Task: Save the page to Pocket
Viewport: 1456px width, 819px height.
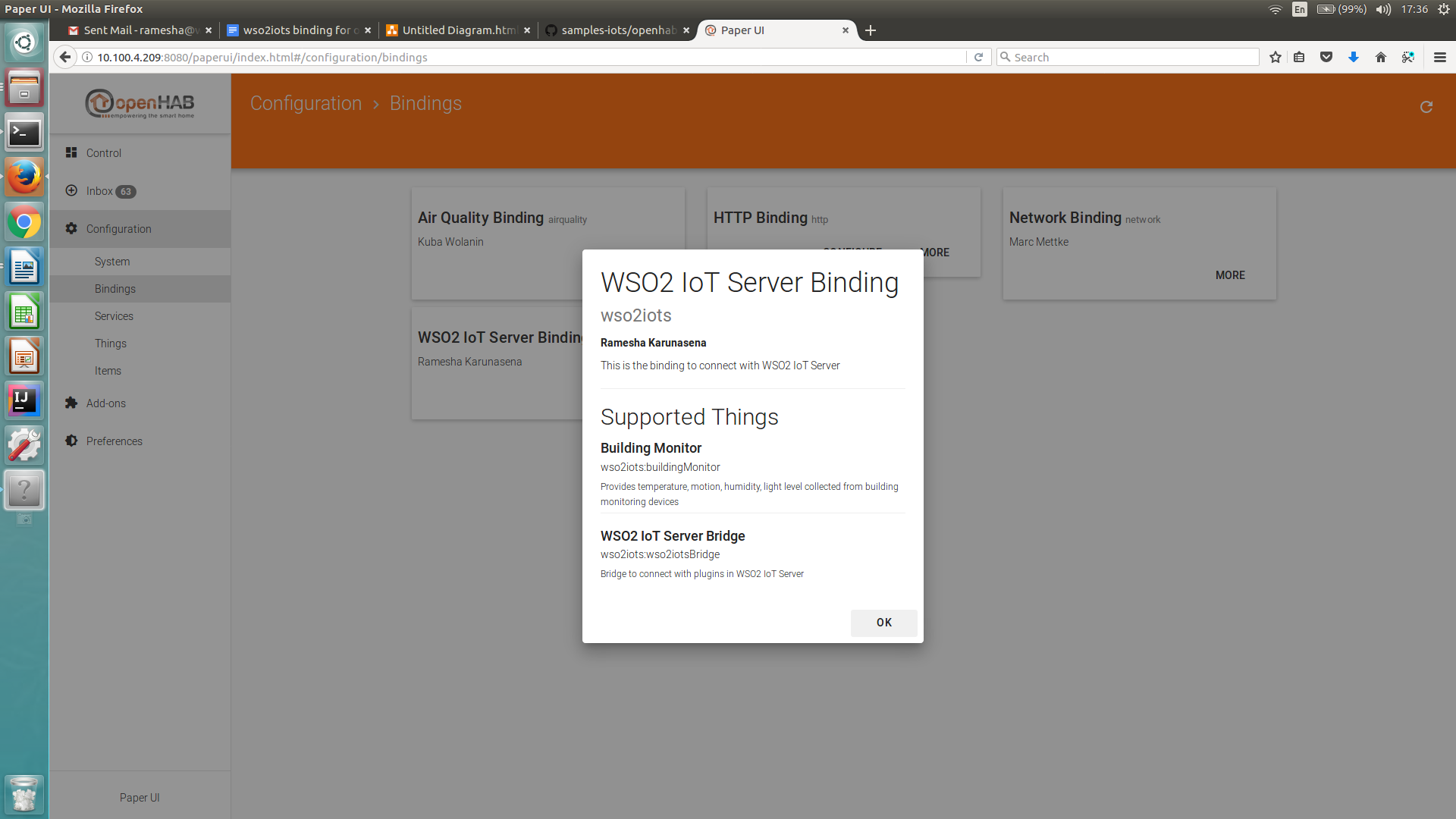Action: [x=1326, y=57]
